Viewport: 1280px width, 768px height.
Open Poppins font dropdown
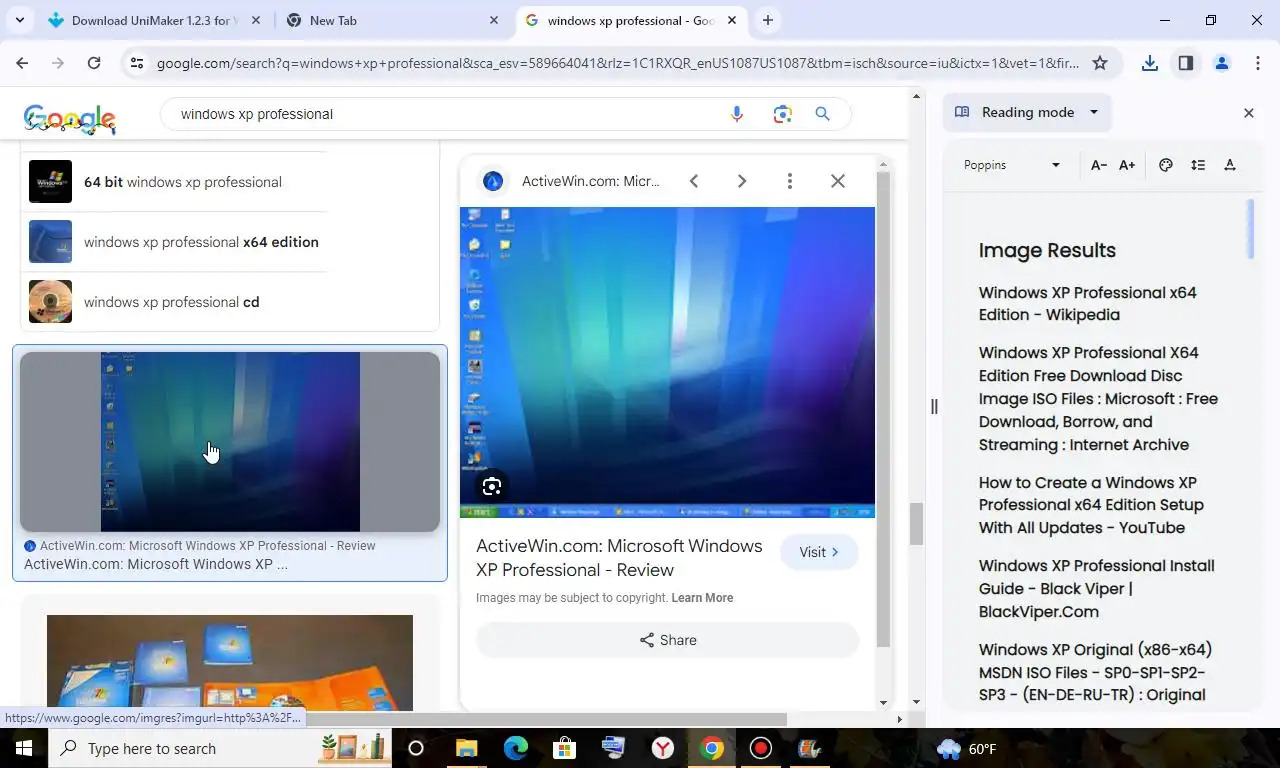[x=1011, y=165]
